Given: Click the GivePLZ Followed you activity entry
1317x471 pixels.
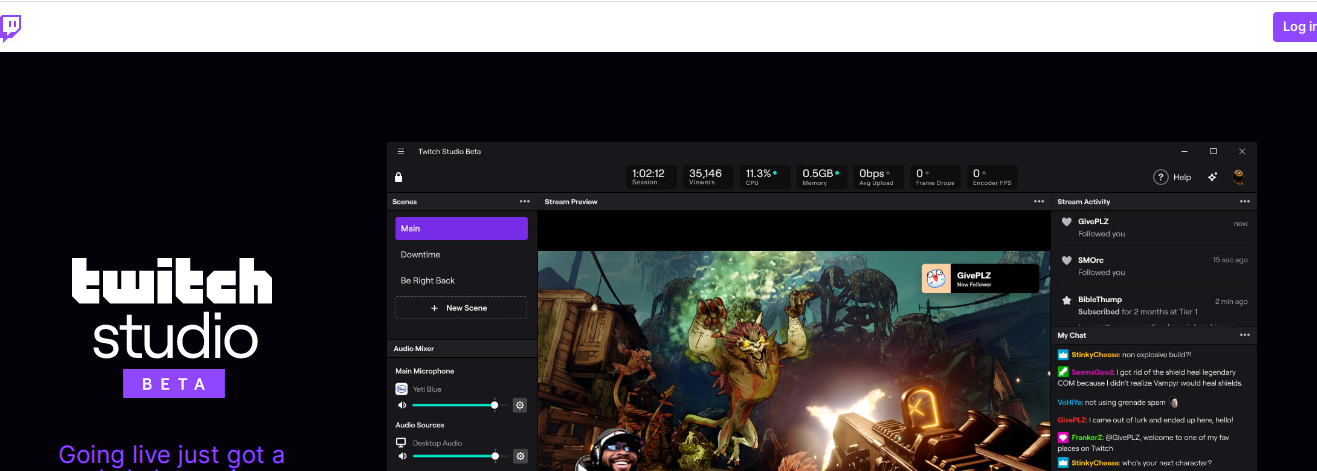Looking at the screenshot, I should coord(1154,228).
